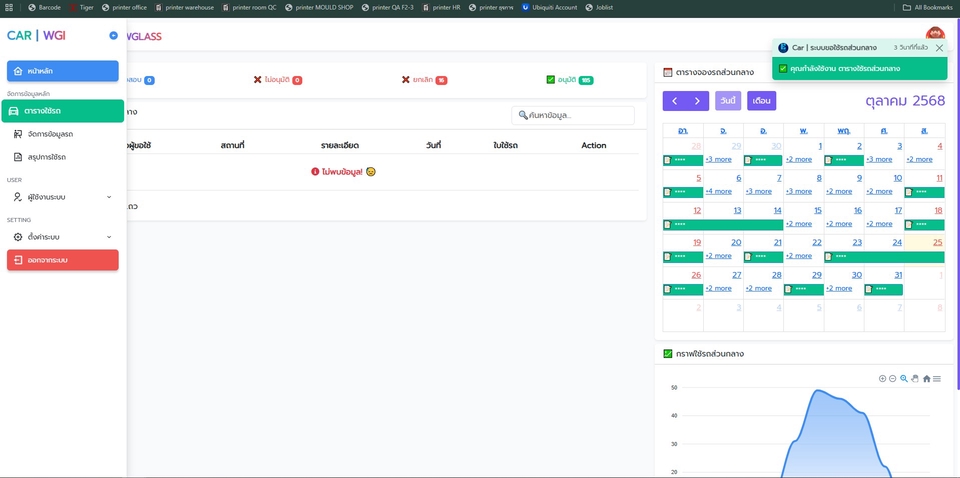Click the green event on October 2
The width and height of the screenshot is (960, 478).
844,160
